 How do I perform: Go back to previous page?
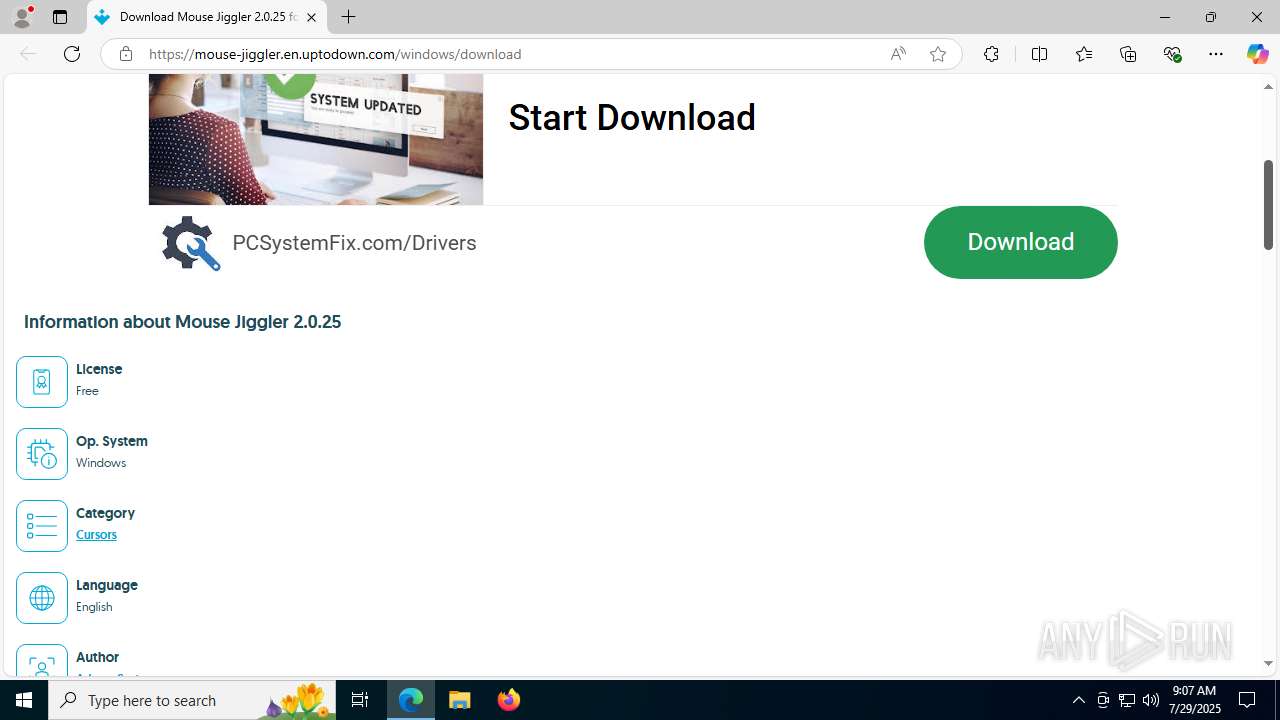click(x=28, y=54)
